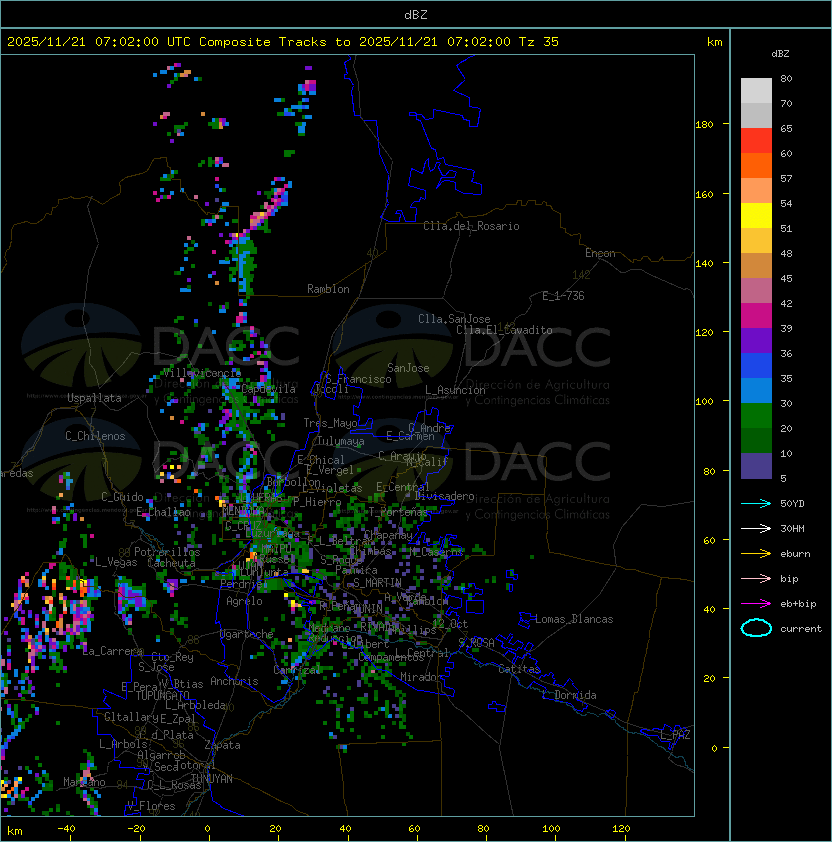Click the 0 tick on the vertical km axis
This screenshot has height=842, width=832.
tap(714, 749)
